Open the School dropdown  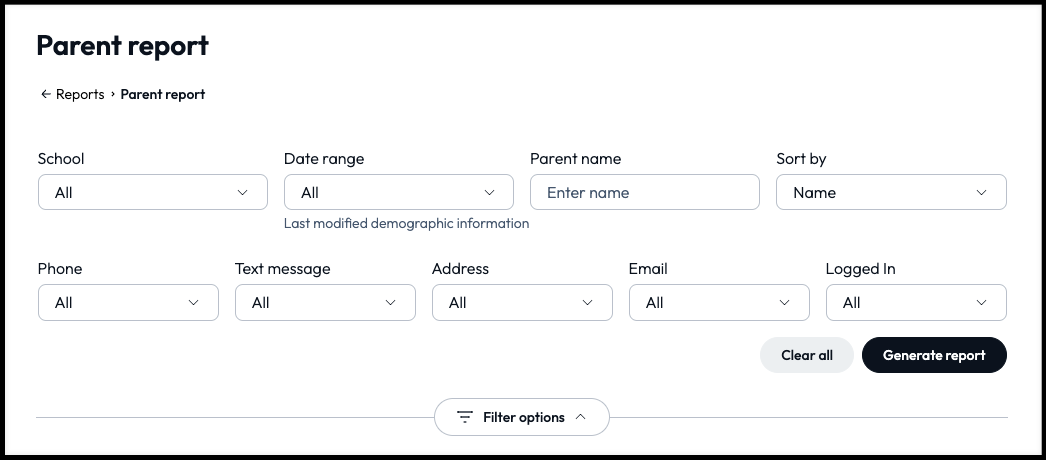coord(152,192)
